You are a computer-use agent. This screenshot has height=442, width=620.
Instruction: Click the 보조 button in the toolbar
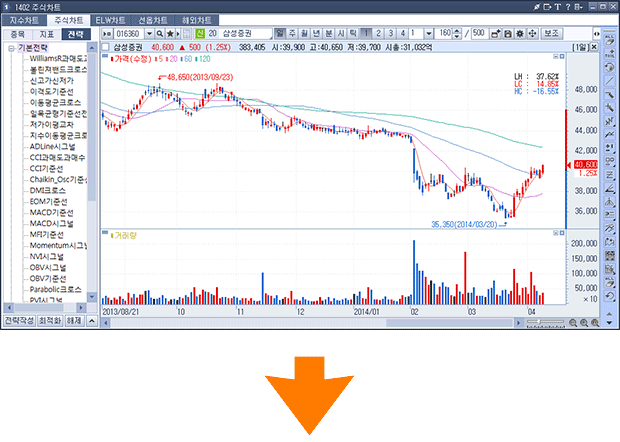(551, 34)
